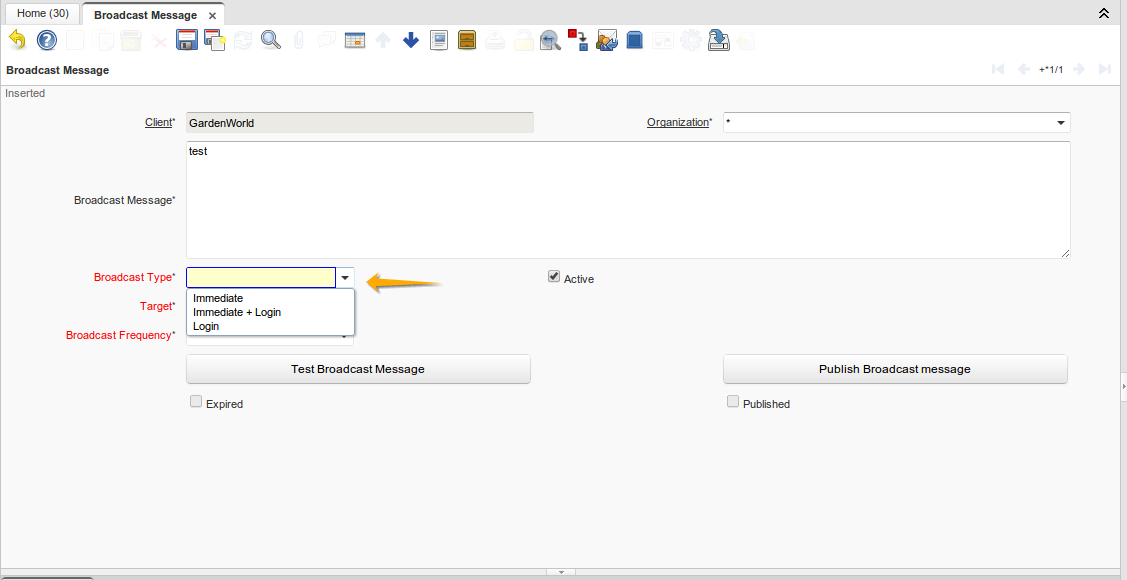
Task: Uncheck the Active checkbox
Action: (x=554, y=277)
